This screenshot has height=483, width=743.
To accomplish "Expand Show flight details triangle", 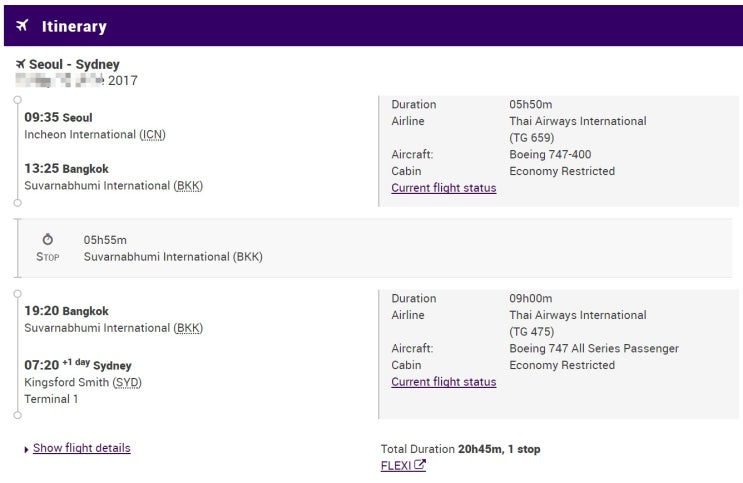I will click(26, 449).
